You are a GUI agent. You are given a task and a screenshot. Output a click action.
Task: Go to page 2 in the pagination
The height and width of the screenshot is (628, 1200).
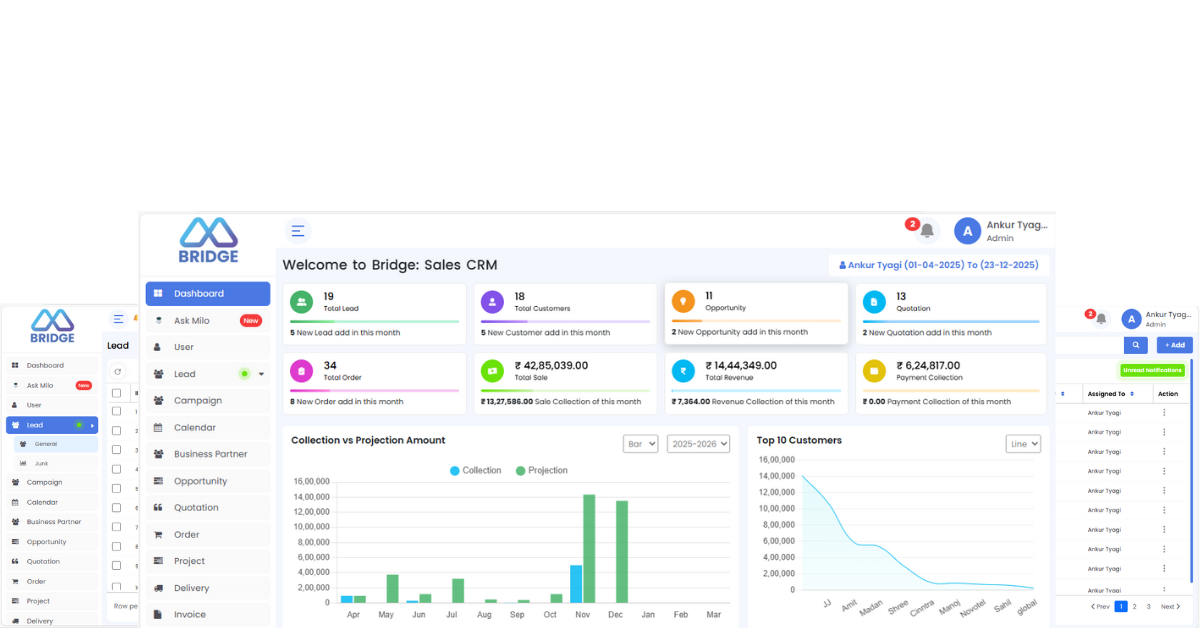[1134, 606]
